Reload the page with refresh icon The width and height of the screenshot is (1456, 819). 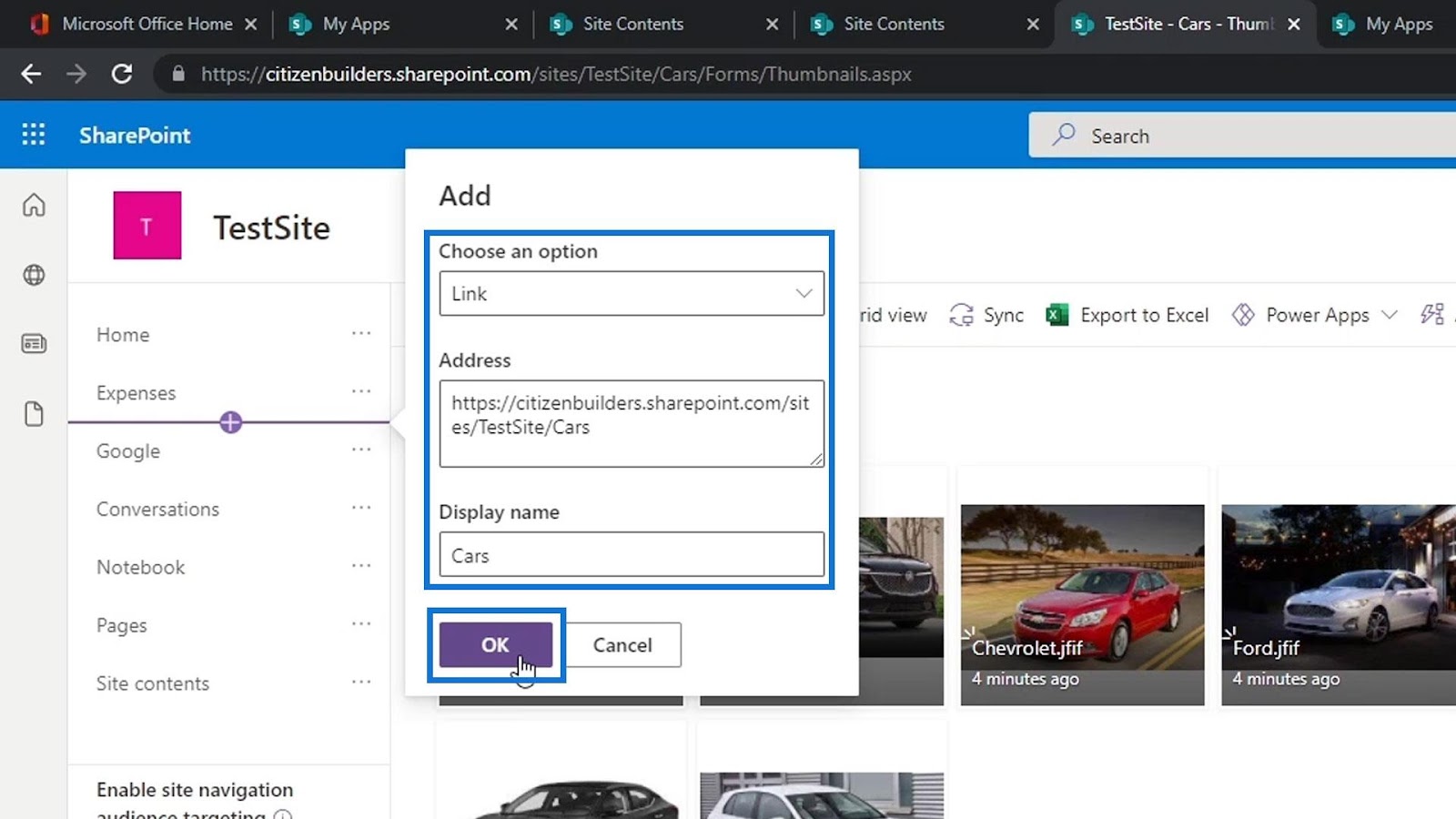(x=122, y=74)
